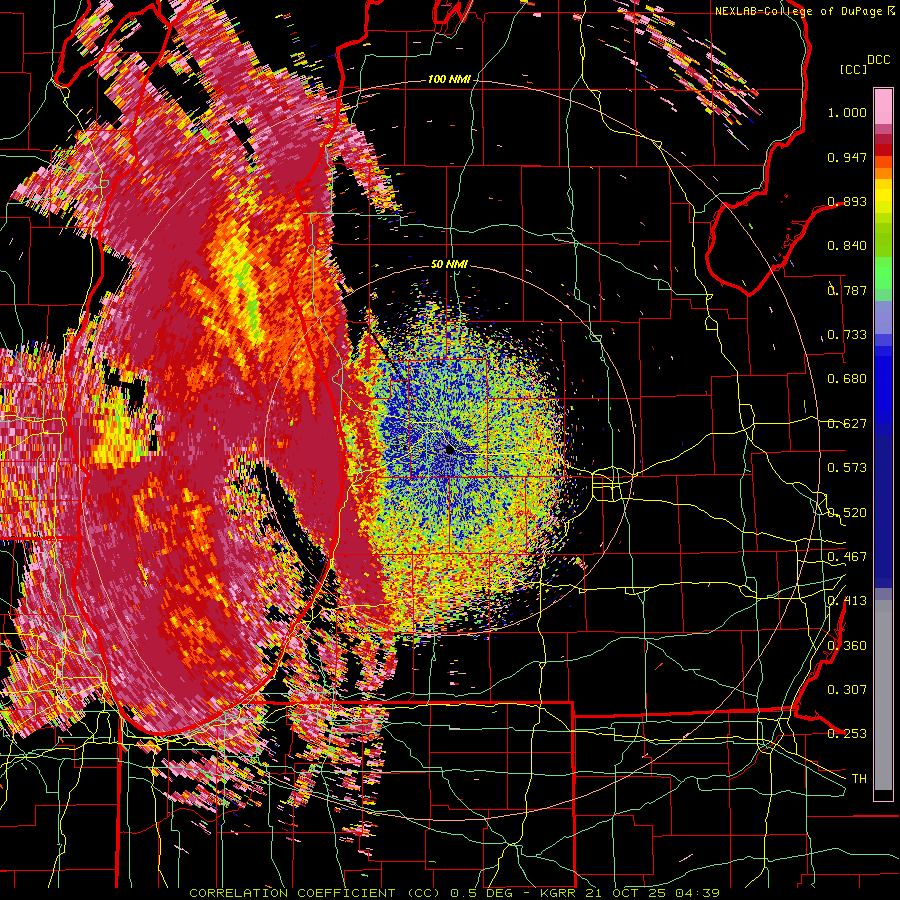Pick the gray segment of the color bar

[x=883, y=695]
